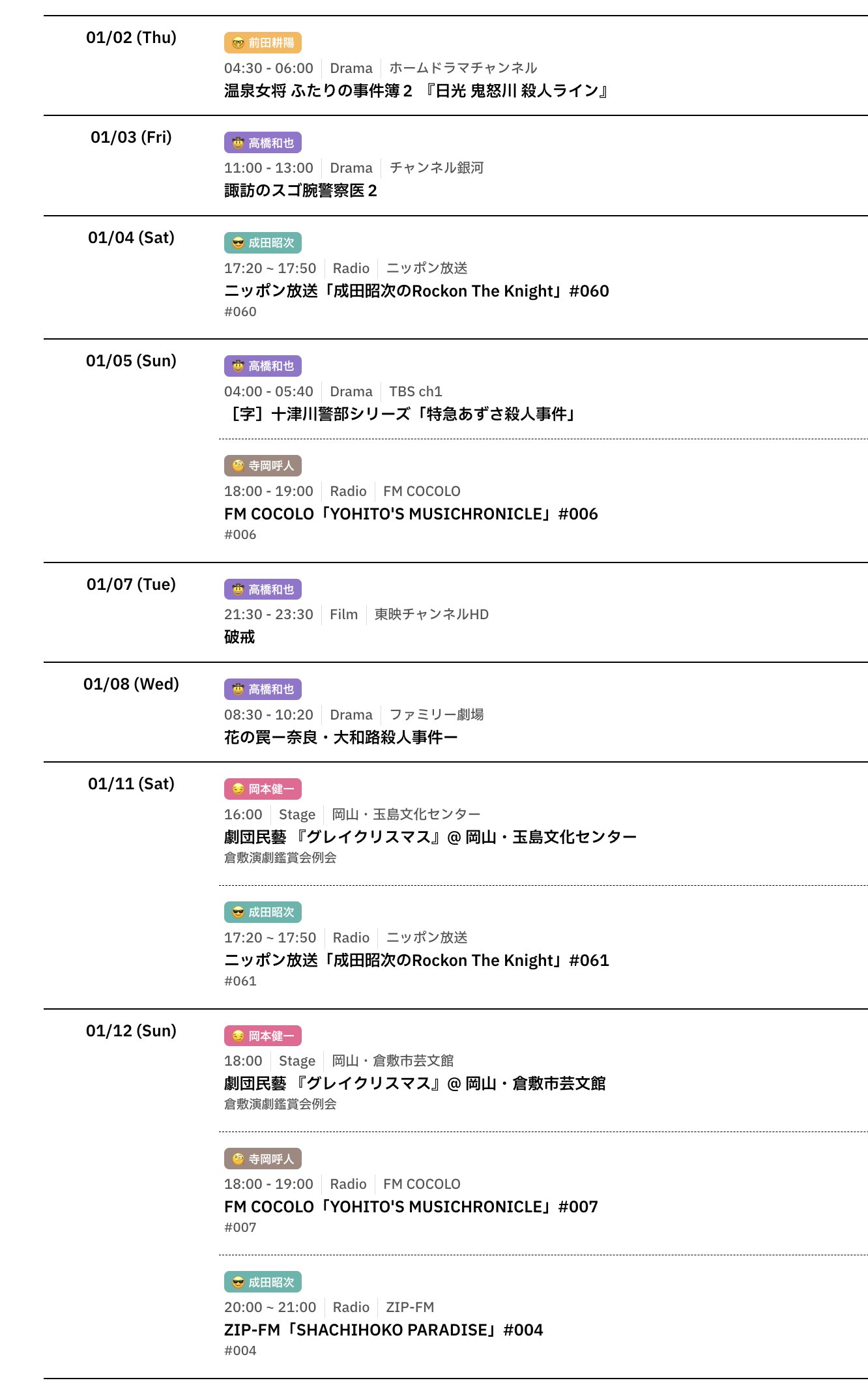Open the 温泉女将 ふたりの事件簿2 drama title
The height and width of the screenshot is (1387, 868).
point(416,91)
